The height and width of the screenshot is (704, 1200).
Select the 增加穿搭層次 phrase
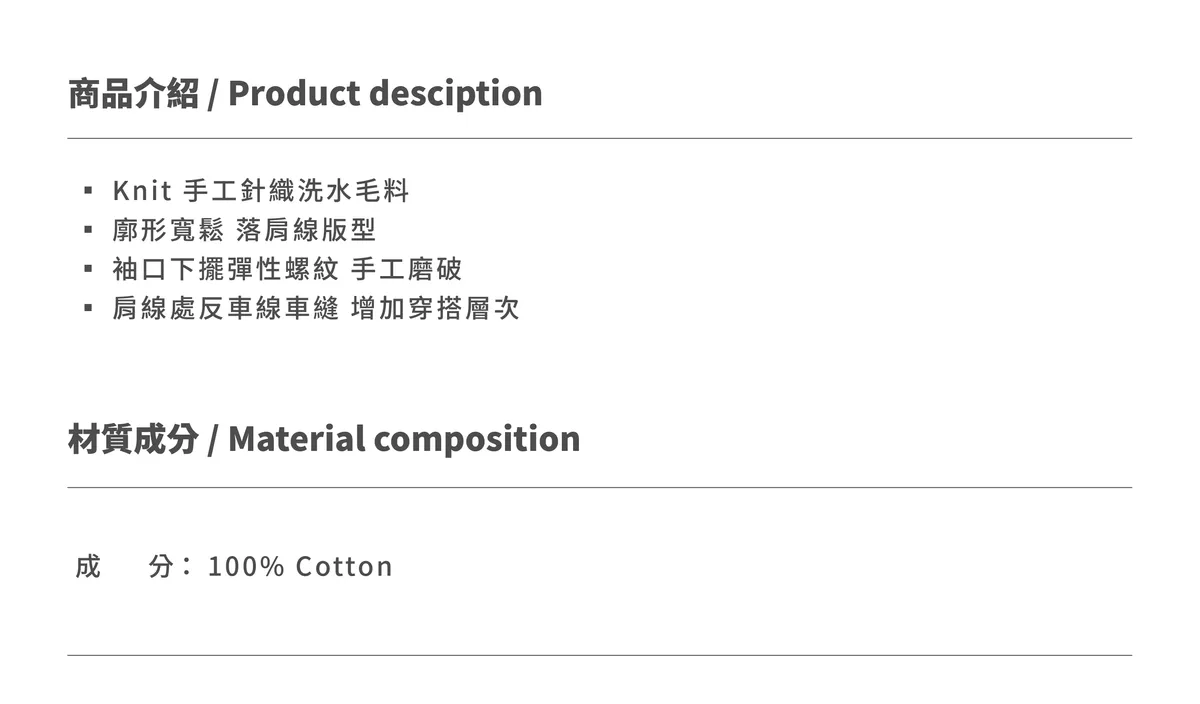(436, 308)
